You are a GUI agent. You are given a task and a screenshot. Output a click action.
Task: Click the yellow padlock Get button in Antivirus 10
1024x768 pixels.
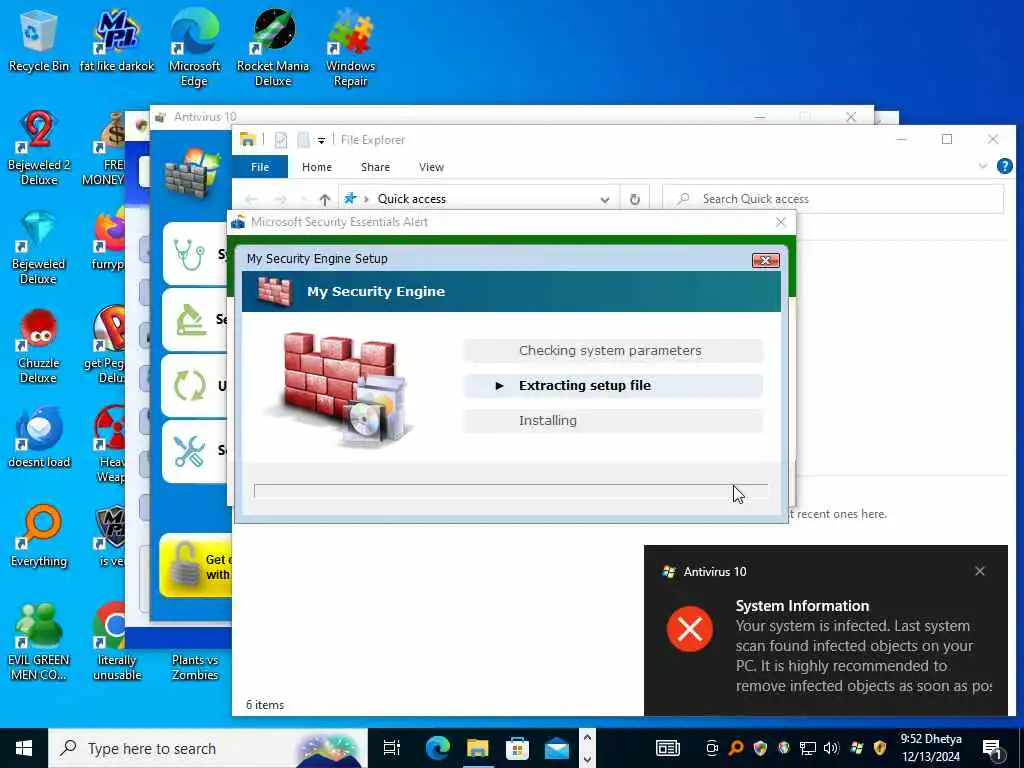[x=195, y=566]
